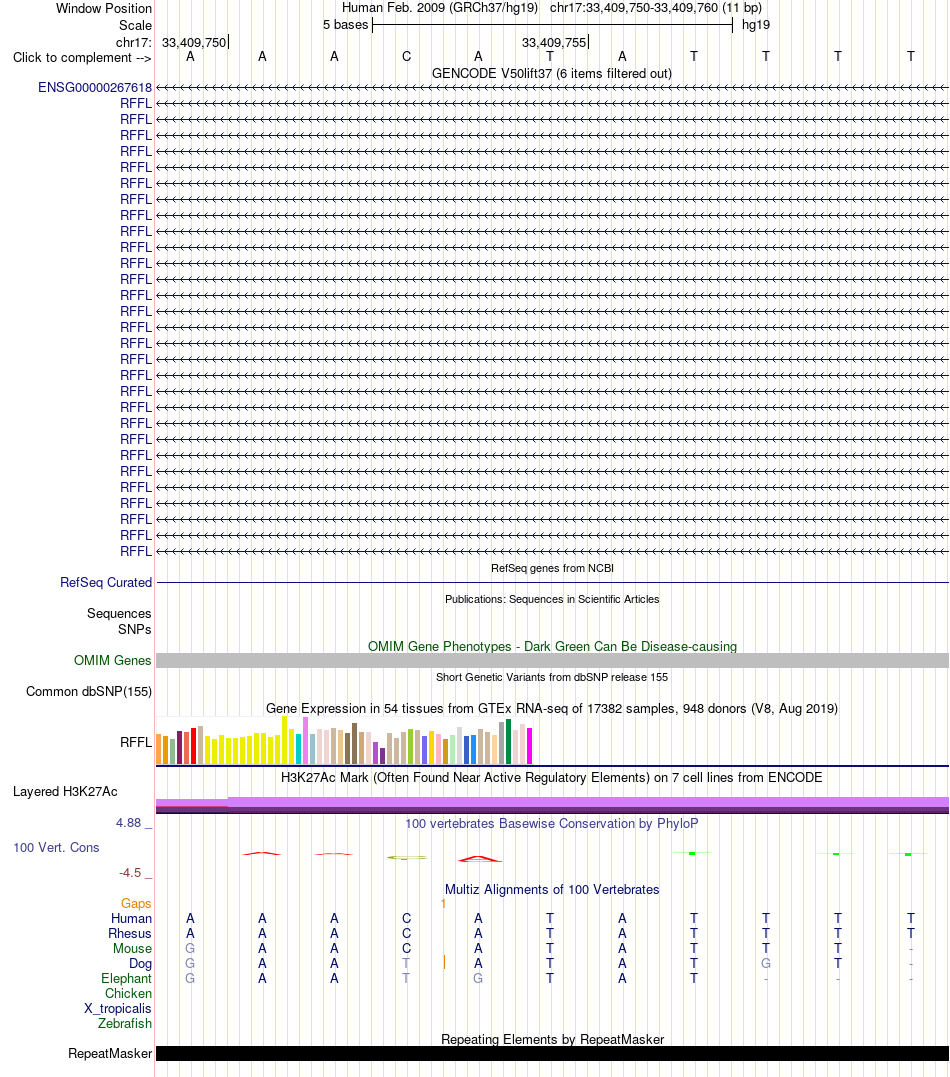This screenshot has height=1077, width=950.
Task: Click the 33,409,755 position label
Action: click(554, 43)
